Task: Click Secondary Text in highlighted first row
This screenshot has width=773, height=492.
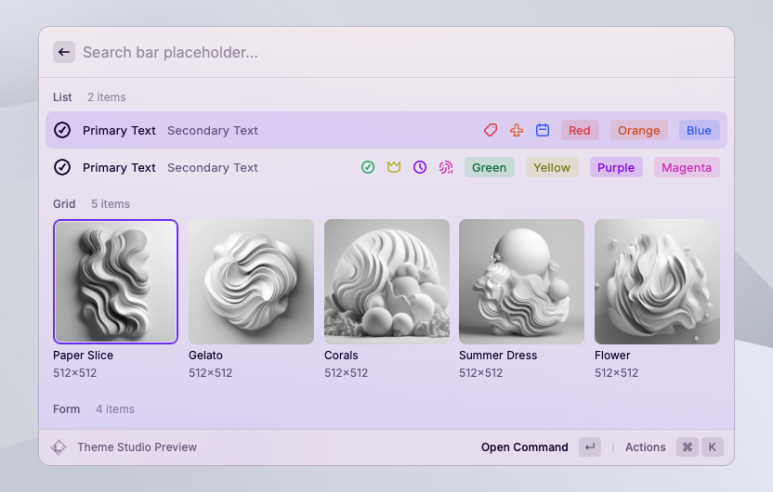Action: (x=212, y=131)
